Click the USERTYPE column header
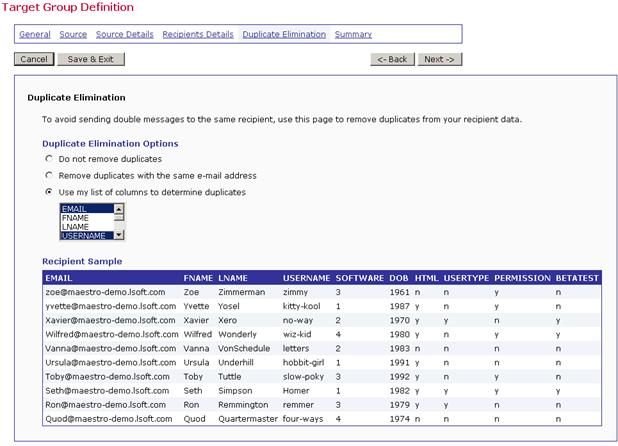Screen dimensions: 618x446 [466, 278]
